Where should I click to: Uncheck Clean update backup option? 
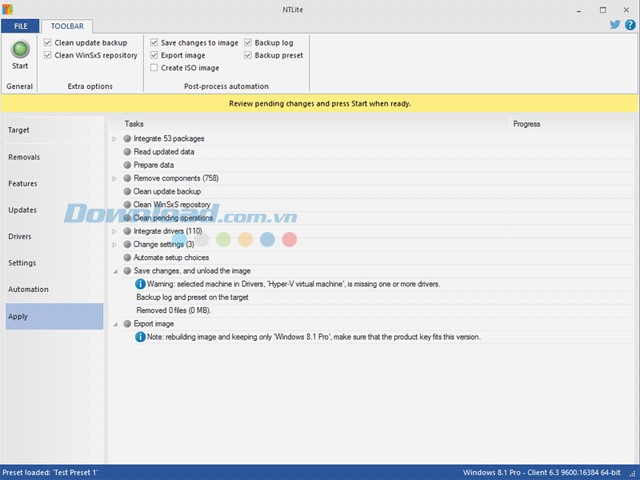coord(48,43)
